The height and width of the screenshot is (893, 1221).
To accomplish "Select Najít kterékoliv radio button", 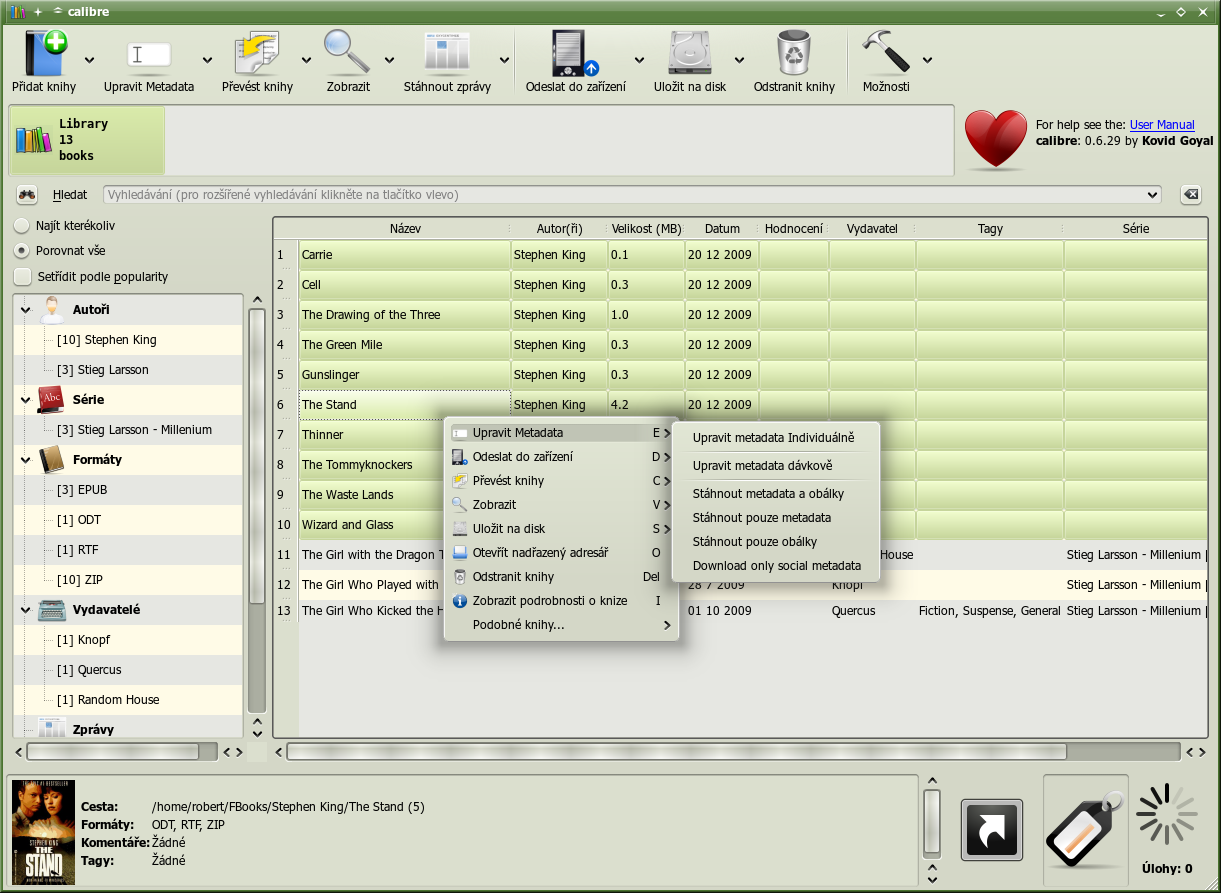I will pos(21,227).
